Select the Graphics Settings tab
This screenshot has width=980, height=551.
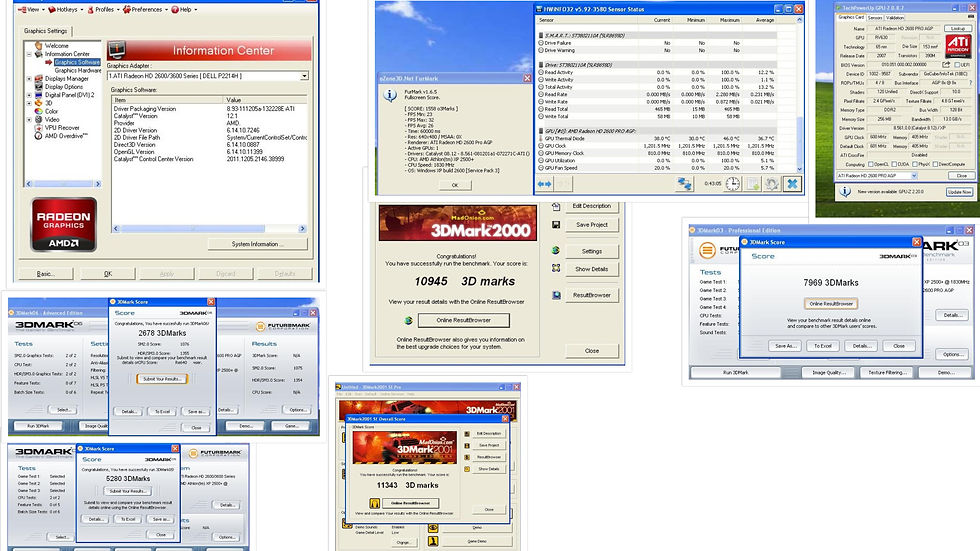click(x=46, y=31)
